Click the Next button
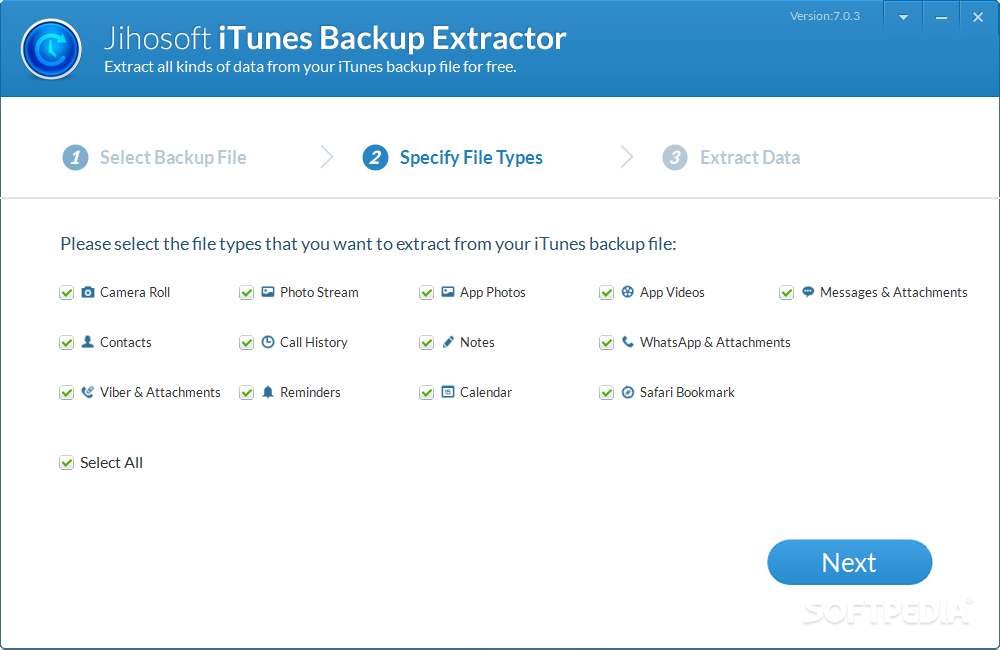 [849, 563]
